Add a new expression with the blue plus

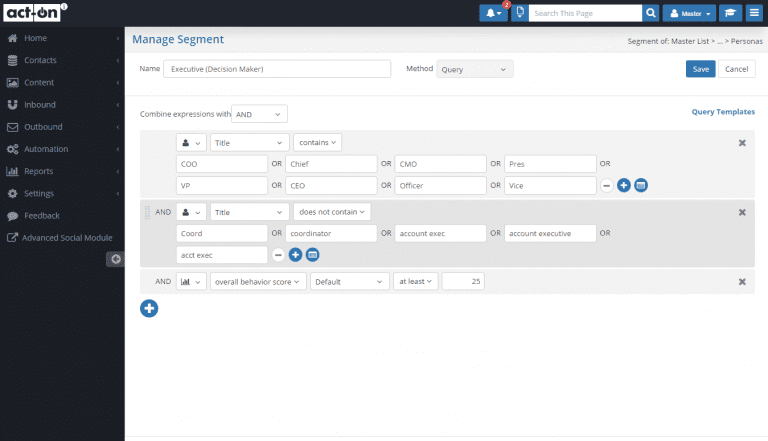pos(149,308)
